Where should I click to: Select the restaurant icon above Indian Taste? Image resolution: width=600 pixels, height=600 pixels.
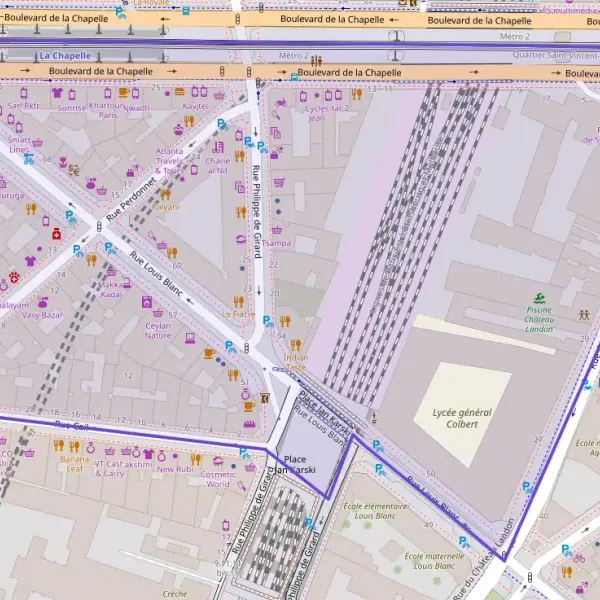click(295, 345)
